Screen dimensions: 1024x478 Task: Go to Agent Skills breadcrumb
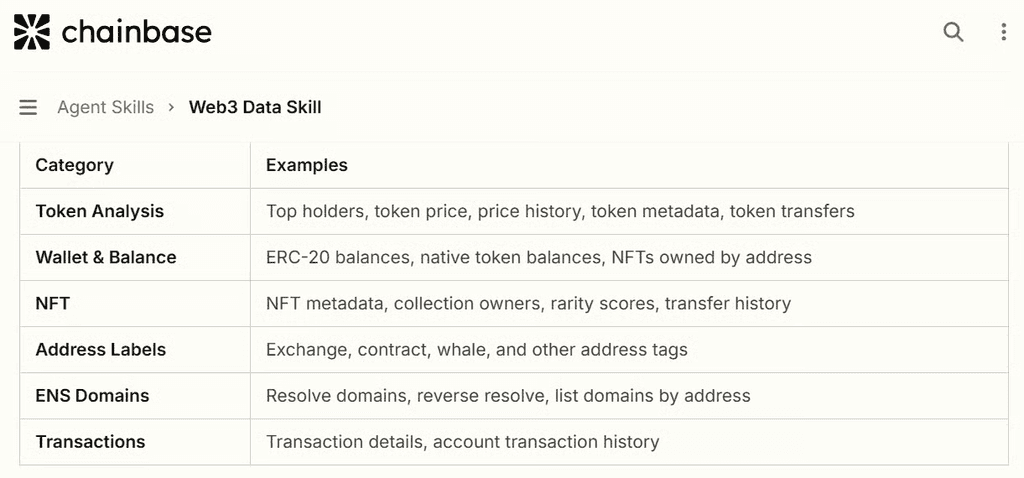point(105,107)
